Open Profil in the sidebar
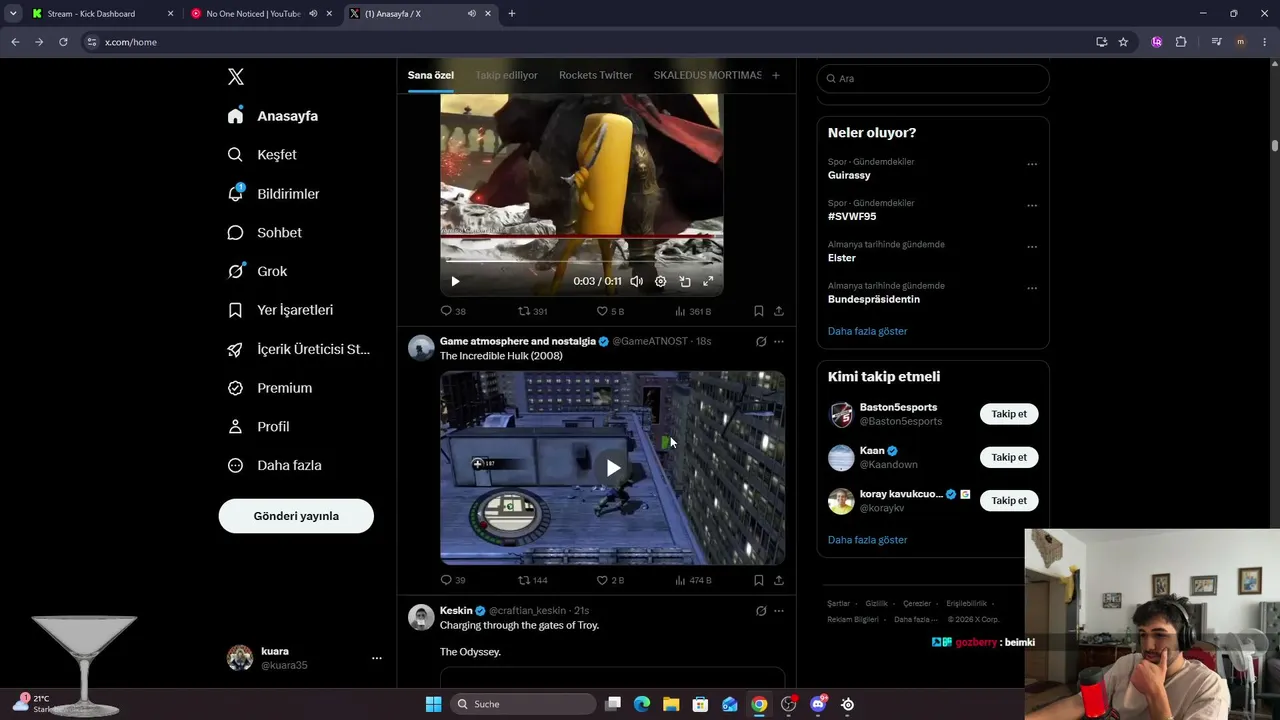The width and height of the screenshot is (1280, 720). [258, 427]
